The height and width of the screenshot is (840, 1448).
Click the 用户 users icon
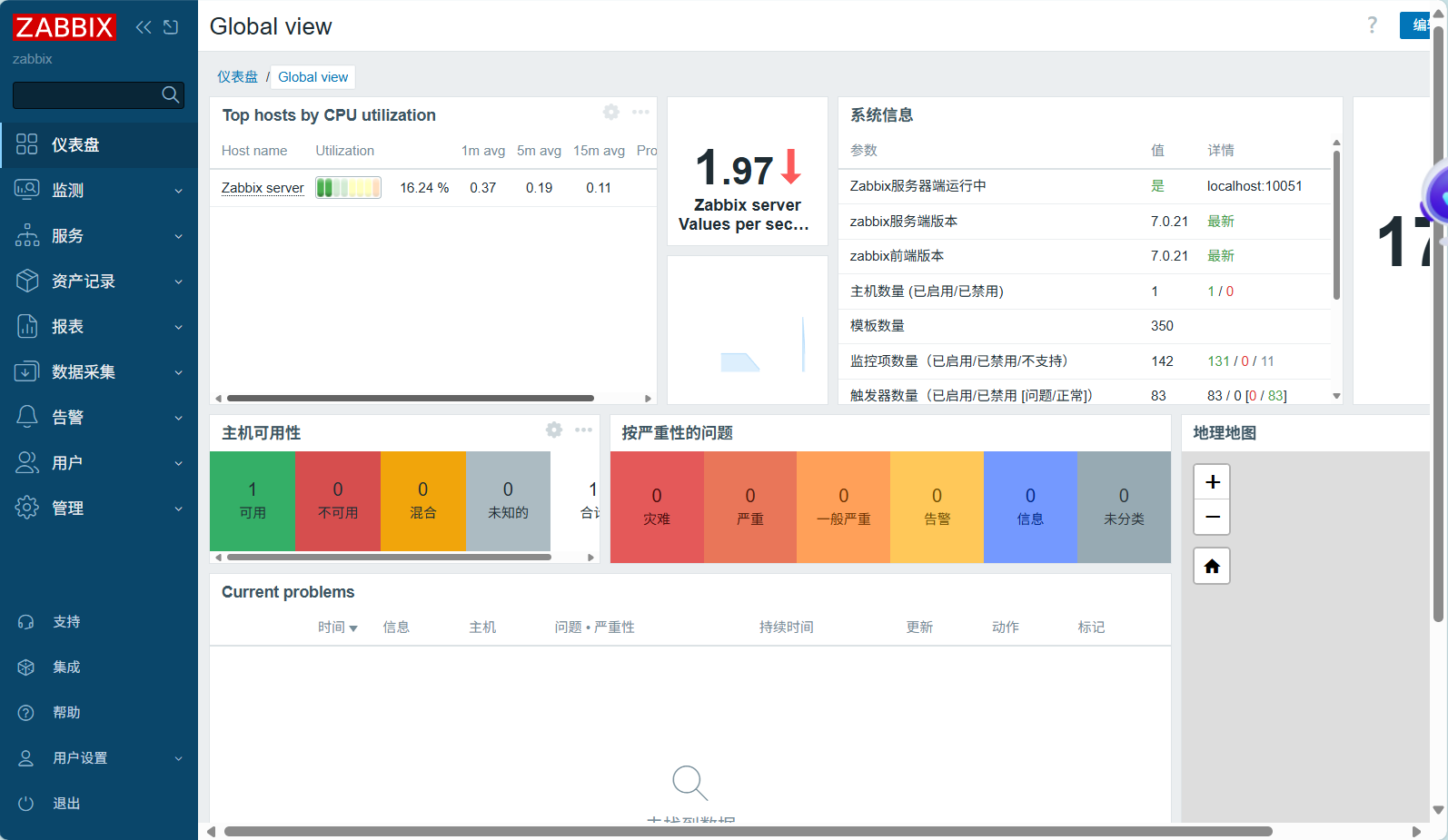coord(27,462)
